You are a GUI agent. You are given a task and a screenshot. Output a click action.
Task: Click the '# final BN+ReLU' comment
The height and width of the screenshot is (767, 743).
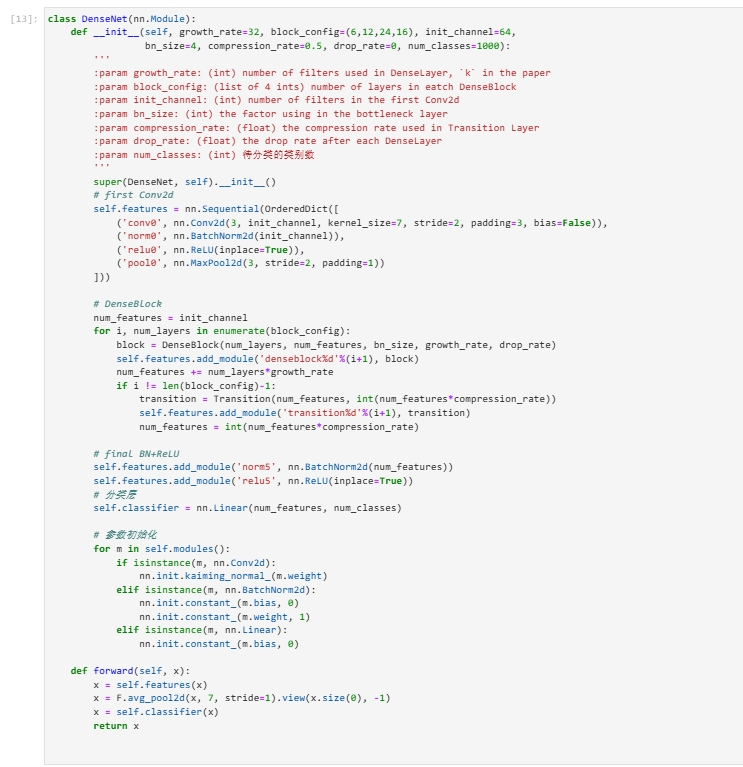pyautogui.click(x=136, y=453)
